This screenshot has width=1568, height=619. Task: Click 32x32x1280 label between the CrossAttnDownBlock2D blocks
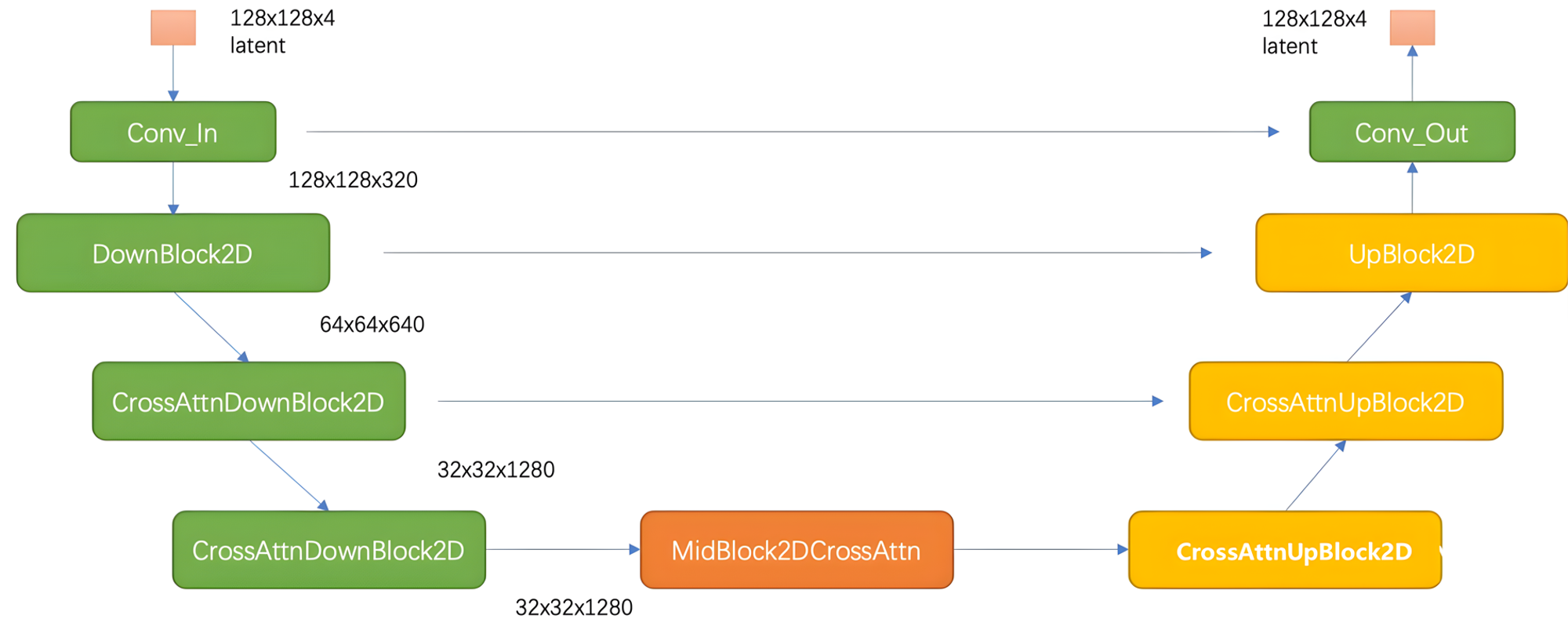(495, 470)
